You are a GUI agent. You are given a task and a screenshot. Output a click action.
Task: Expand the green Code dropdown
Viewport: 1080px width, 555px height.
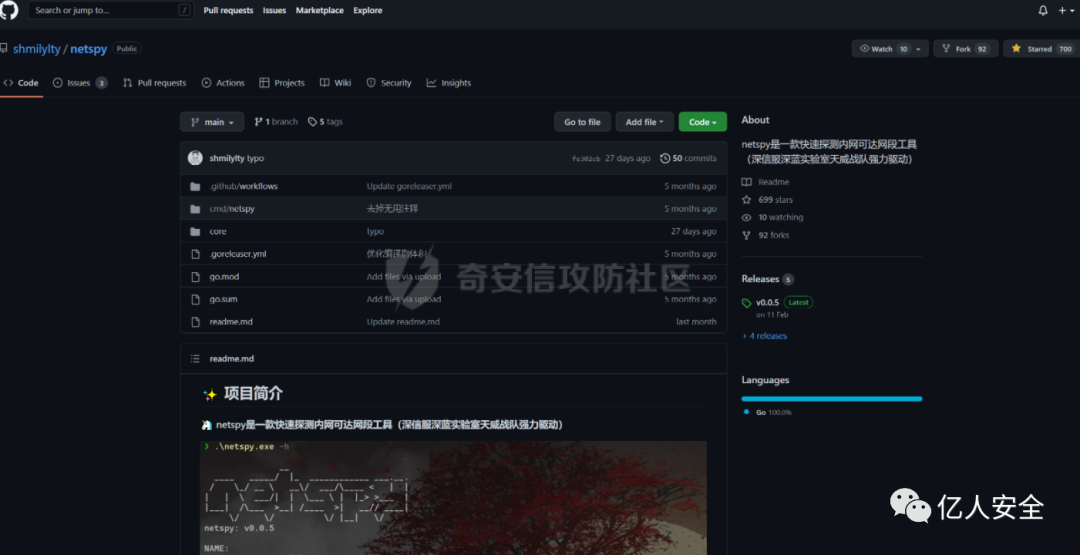click(703, 122)
